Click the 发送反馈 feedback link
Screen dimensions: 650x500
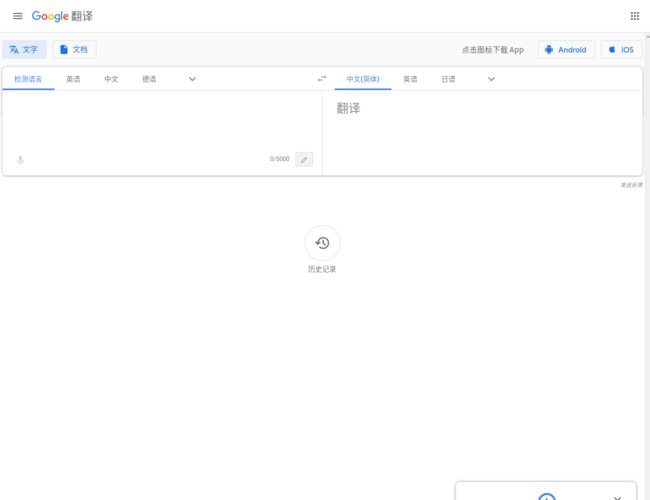pyautogui.click(x=631, y=185)
